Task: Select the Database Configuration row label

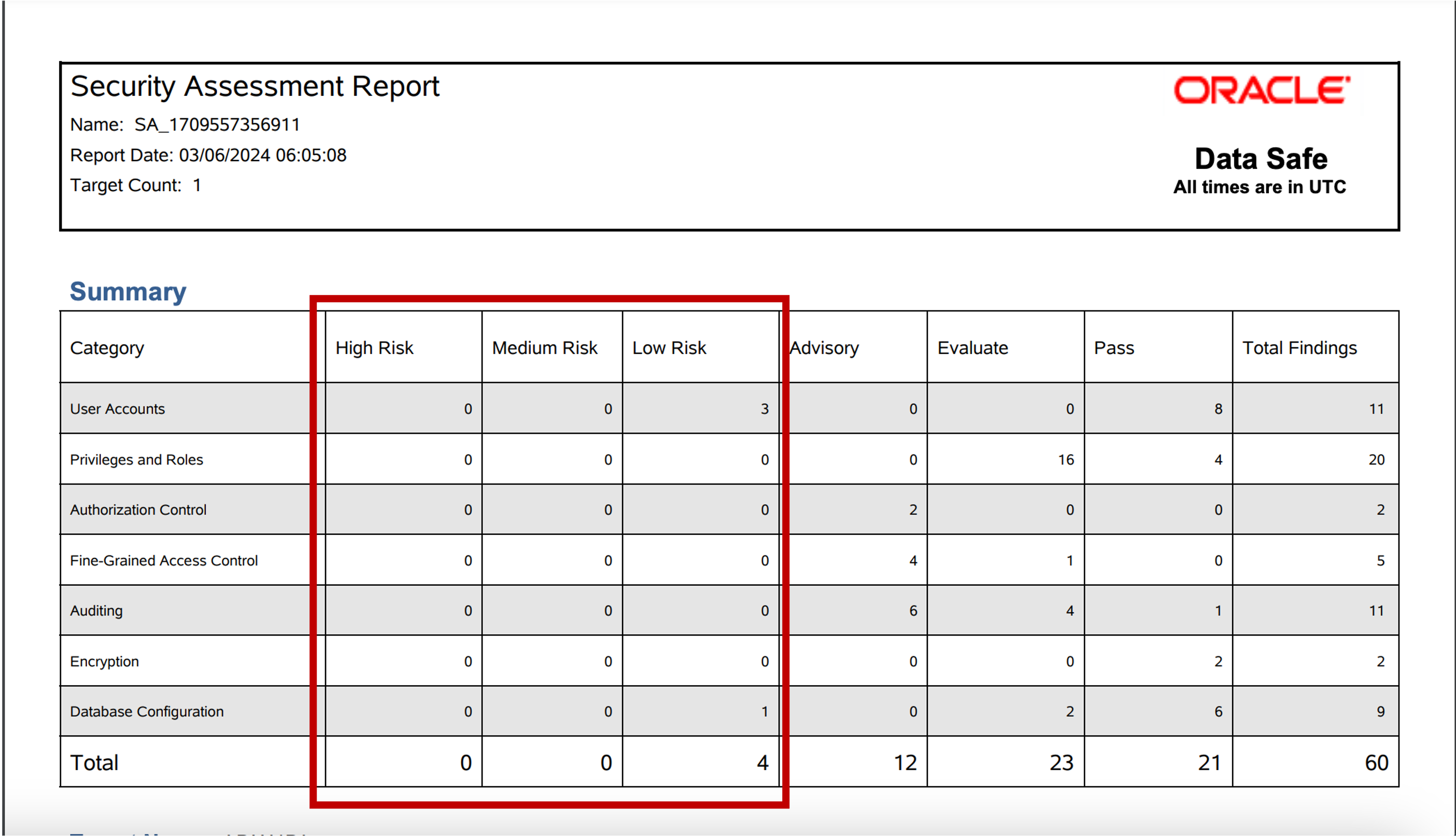Action: (147, 712)
